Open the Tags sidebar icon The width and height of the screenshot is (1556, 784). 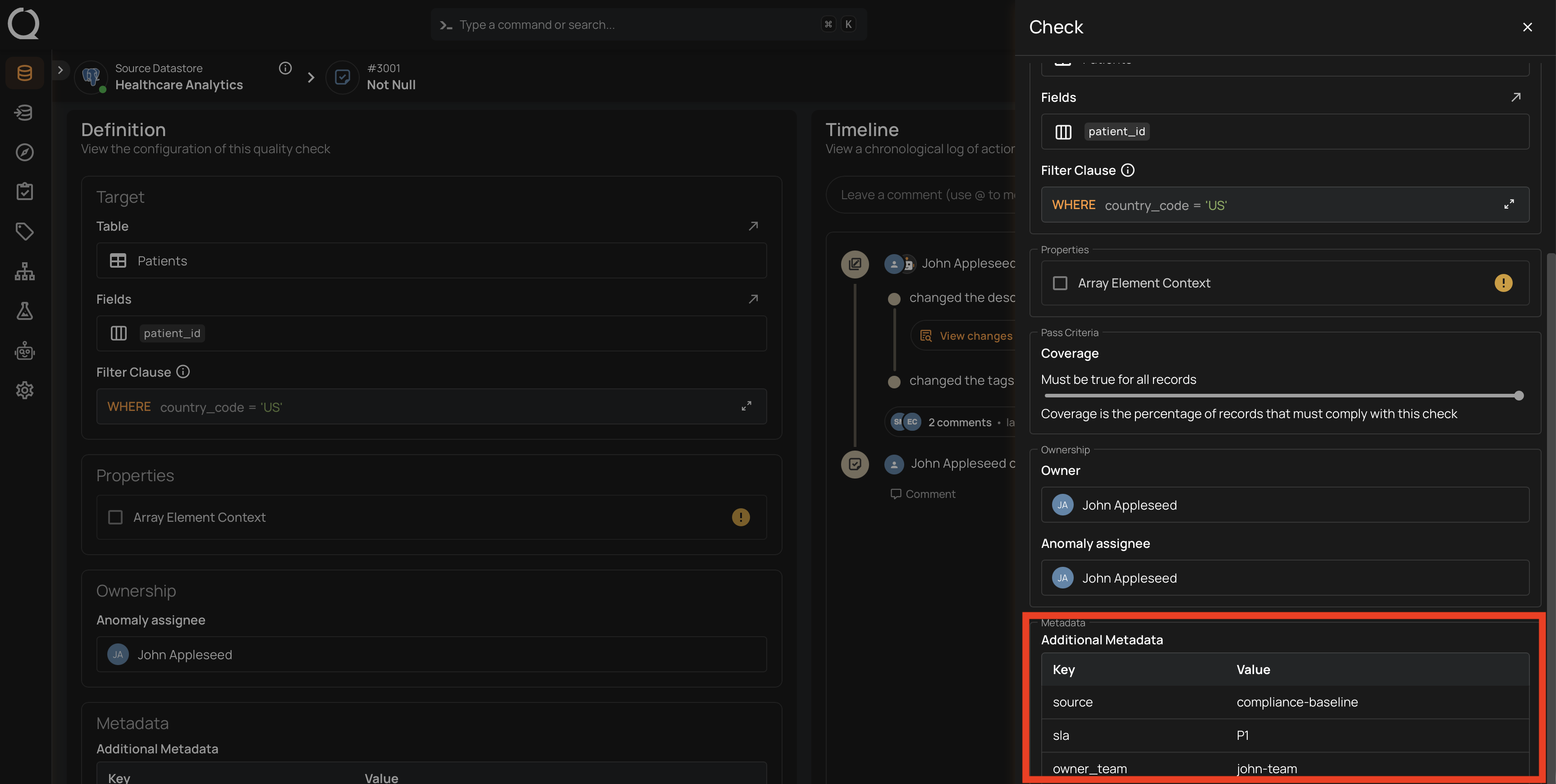[x=25, y=231]
